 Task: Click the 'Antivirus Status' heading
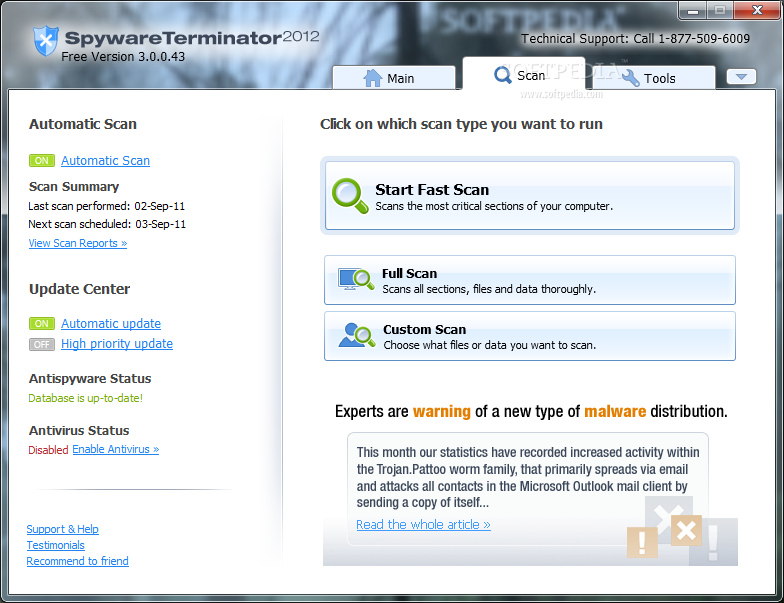79,430
